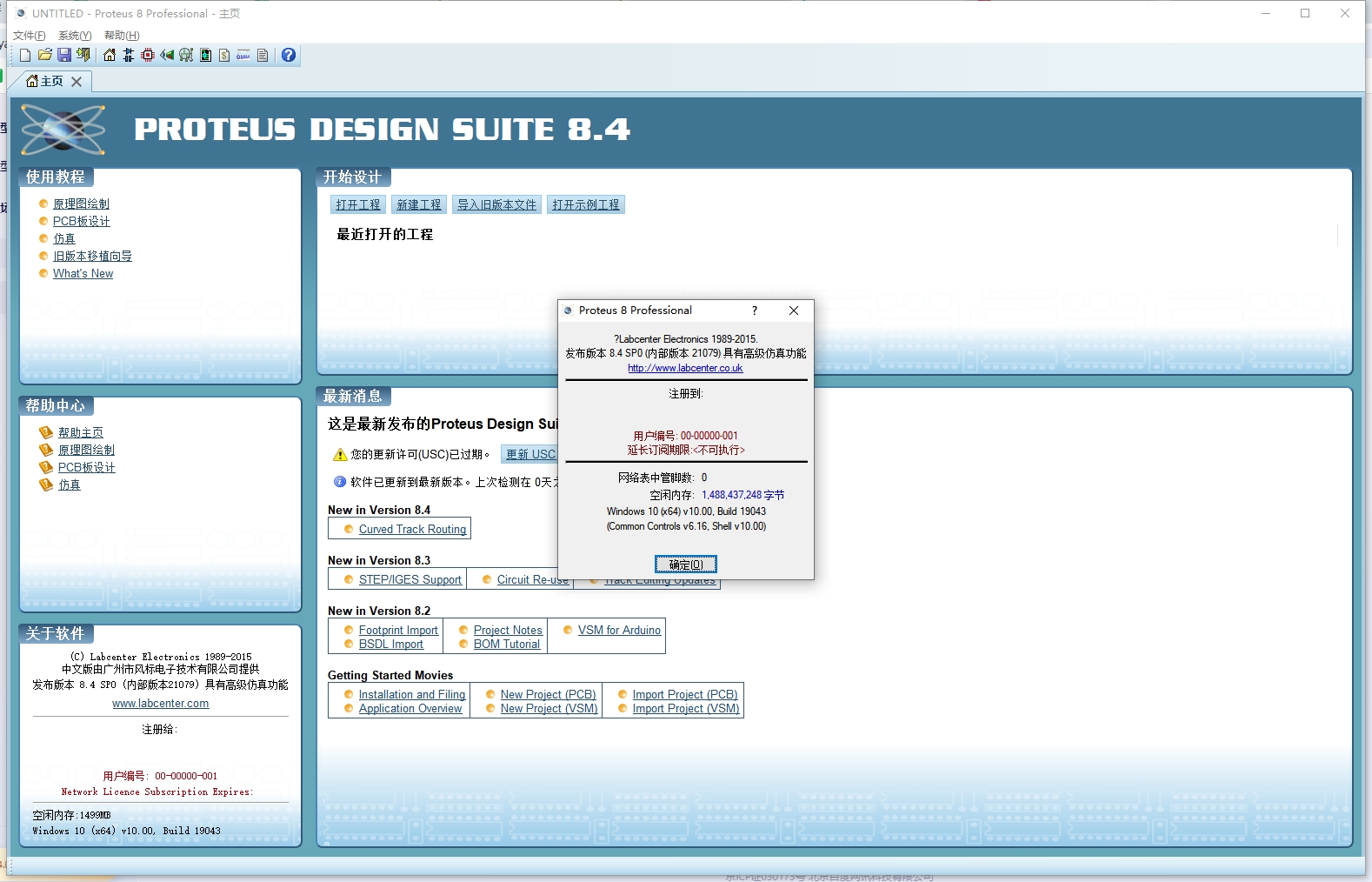Open Application Overview movie link

(410, 708)
